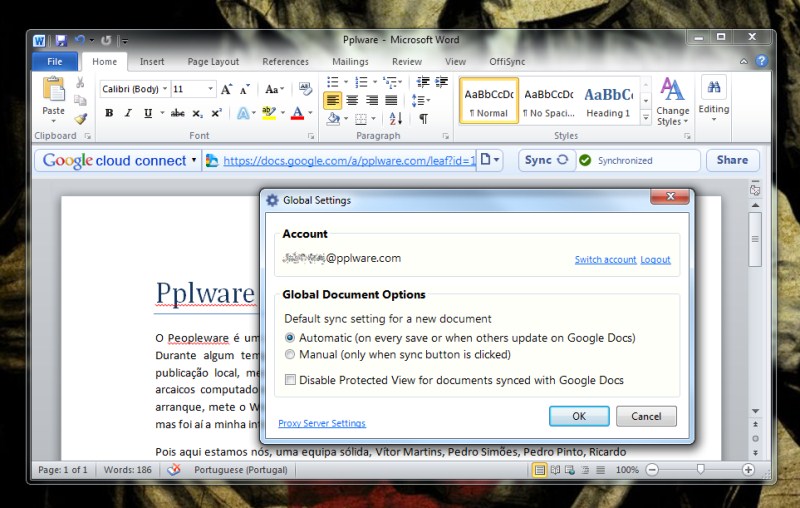Viewport: 800px width, 508px height.
Task: Open Switch account link
Action: [606, 260]
